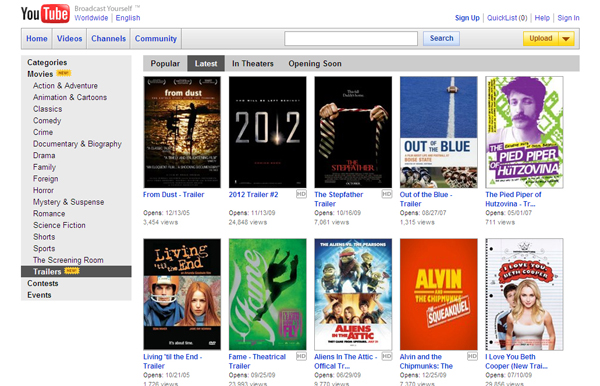Open the From Dust poster thumbnail
Screen dimensions: 600x386
pyautogui.click(x=182, y=132)
